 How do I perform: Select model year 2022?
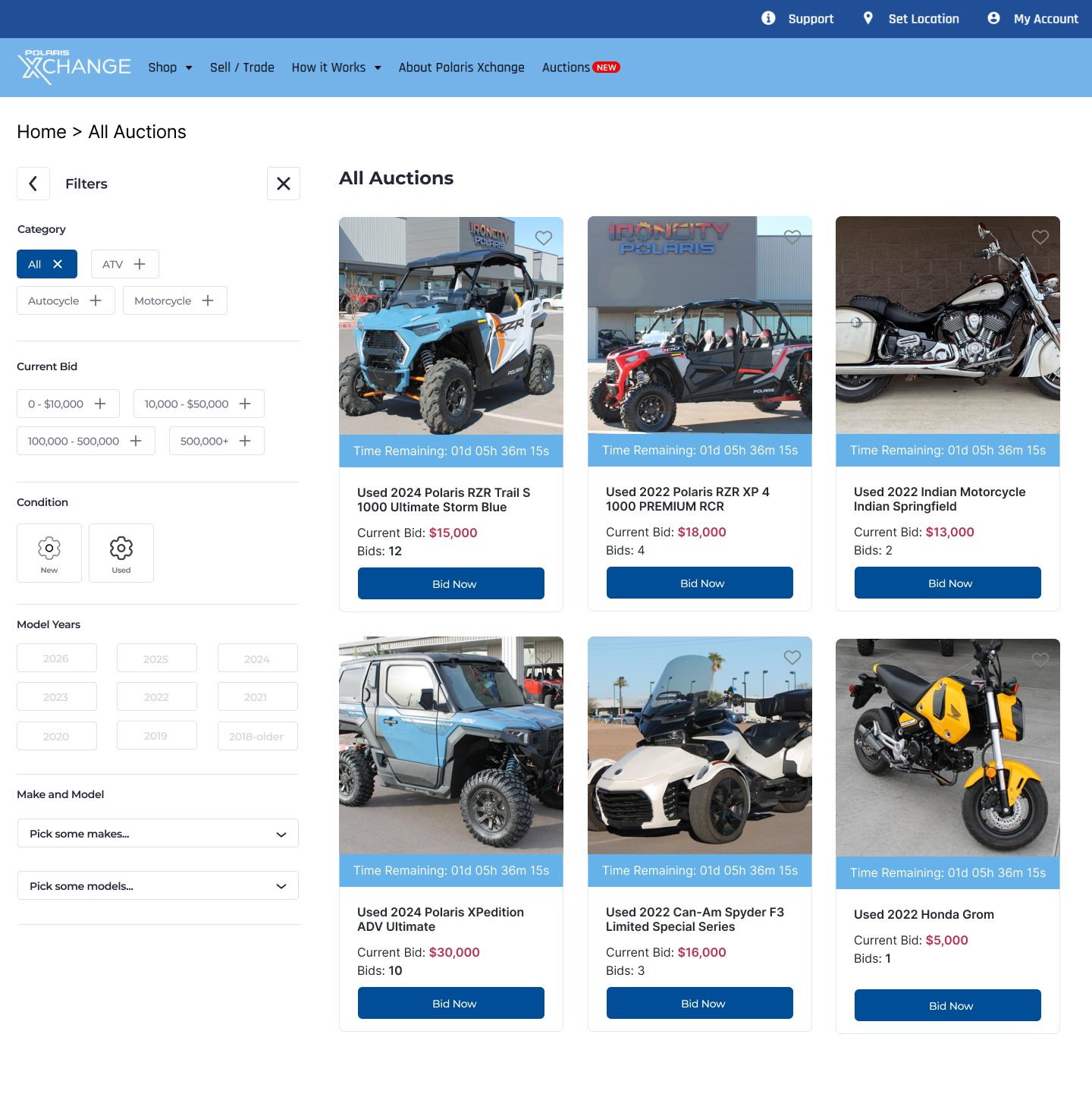point(157,696)
